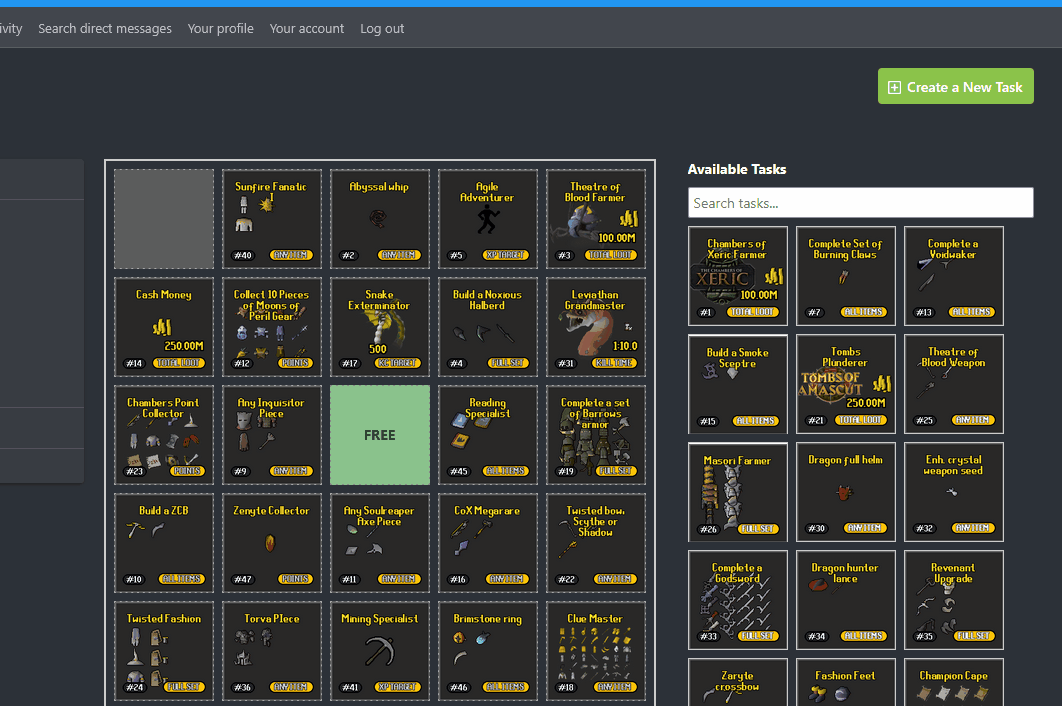This screenshot has height=706, width=1062.
Task: Select the Agile Adventurer tile
Action: coord(488,219)
